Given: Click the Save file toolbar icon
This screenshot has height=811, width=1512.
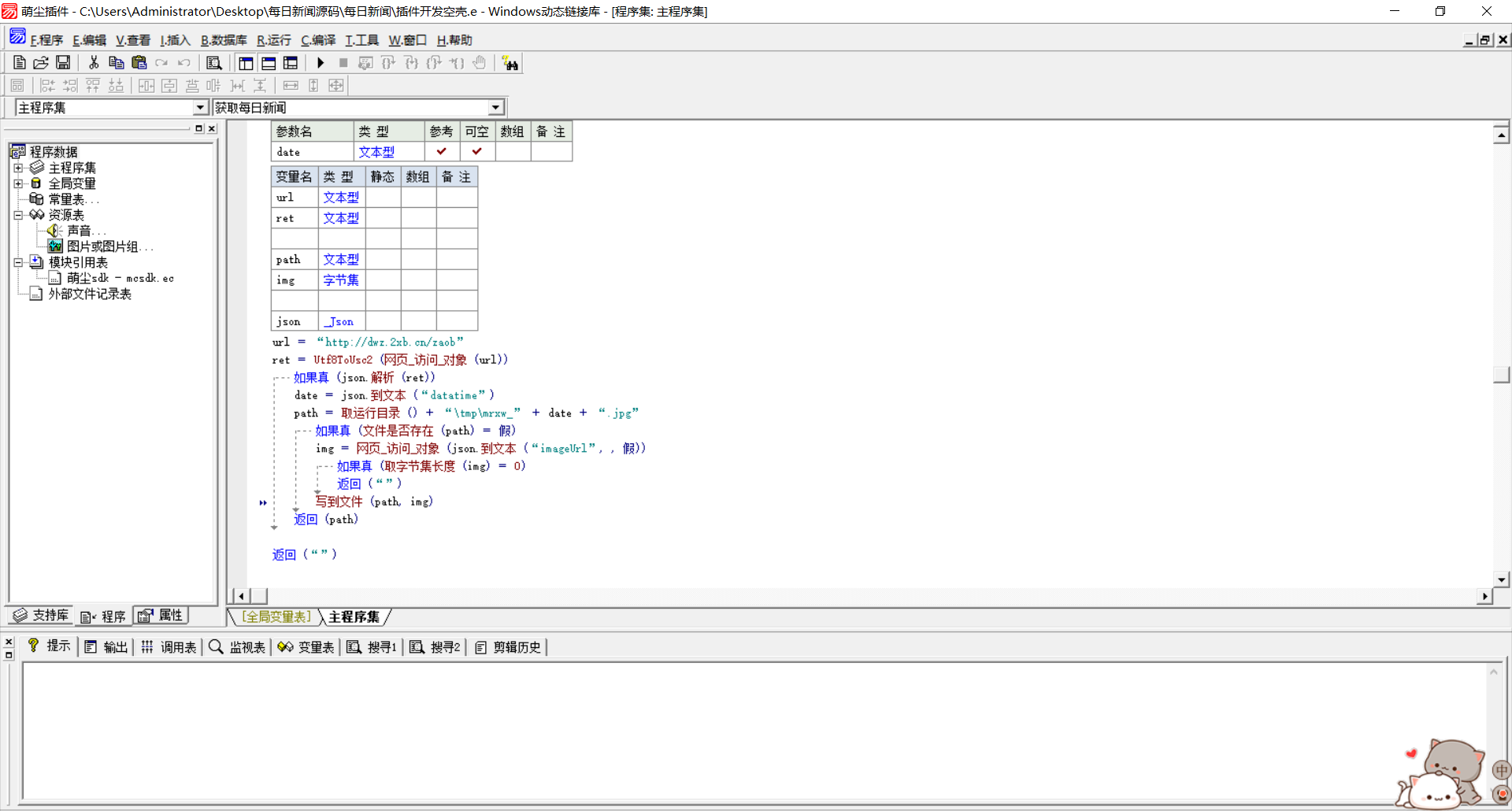Looking at the screenshot, I should pos(63,63).
